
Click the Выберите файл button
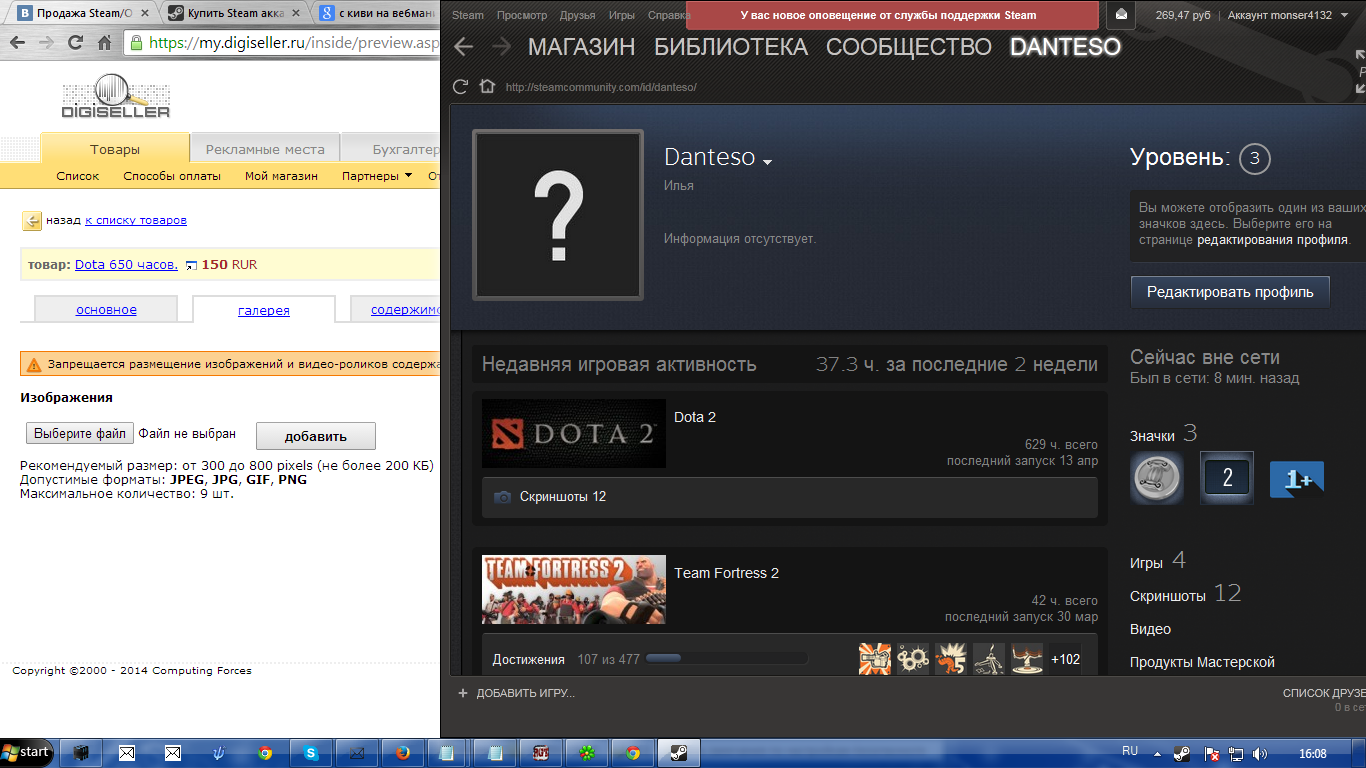pos(80,433)
